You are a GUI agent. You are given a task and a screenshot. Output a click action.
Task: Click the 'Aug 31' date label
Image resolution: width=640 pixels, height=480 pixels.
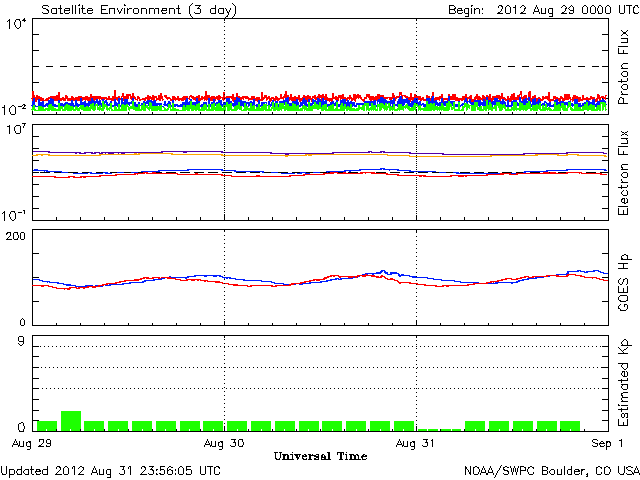(x=416, y=443)
